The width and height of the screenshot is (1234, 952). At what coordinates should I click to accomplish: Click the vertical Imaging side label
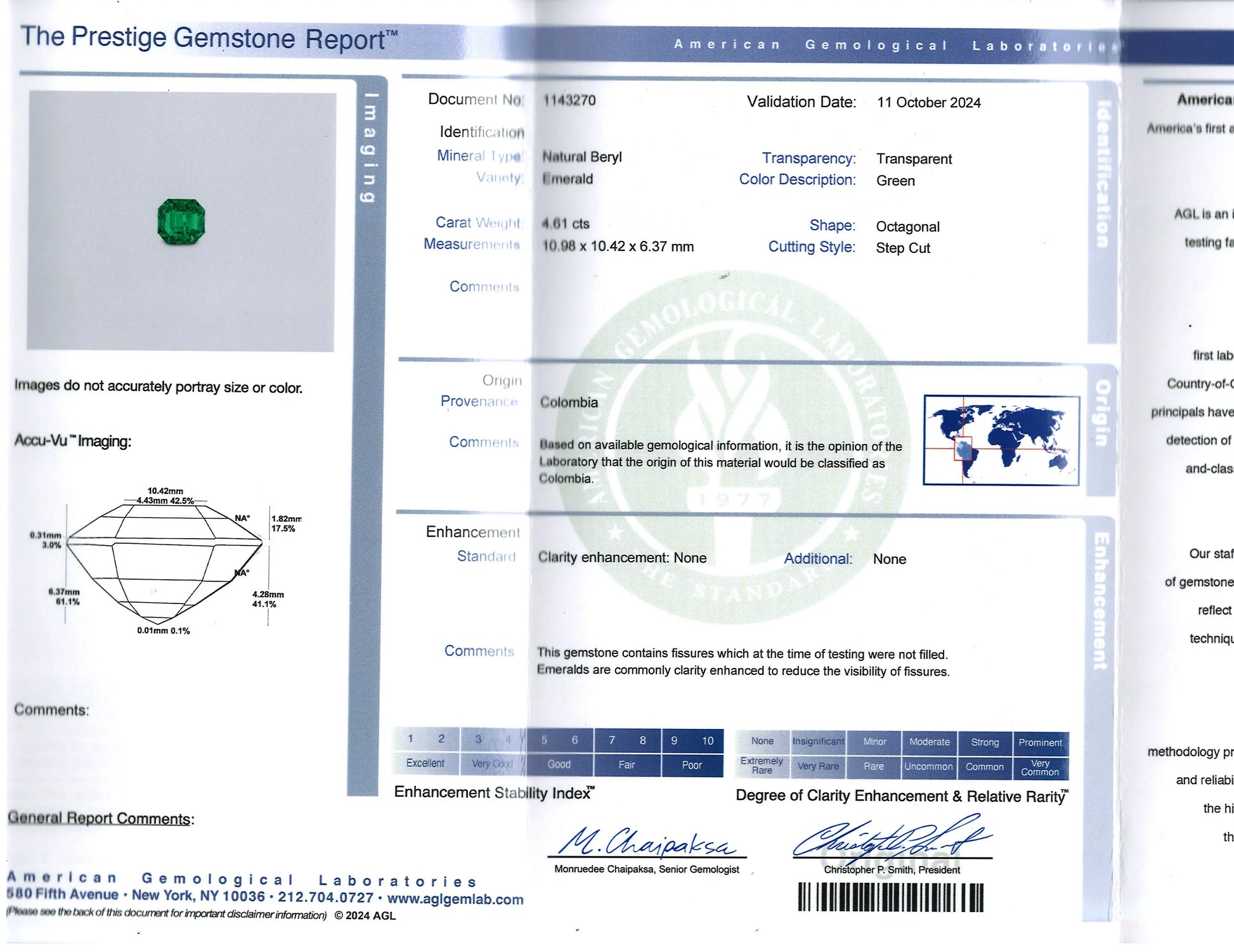(368, 148)
